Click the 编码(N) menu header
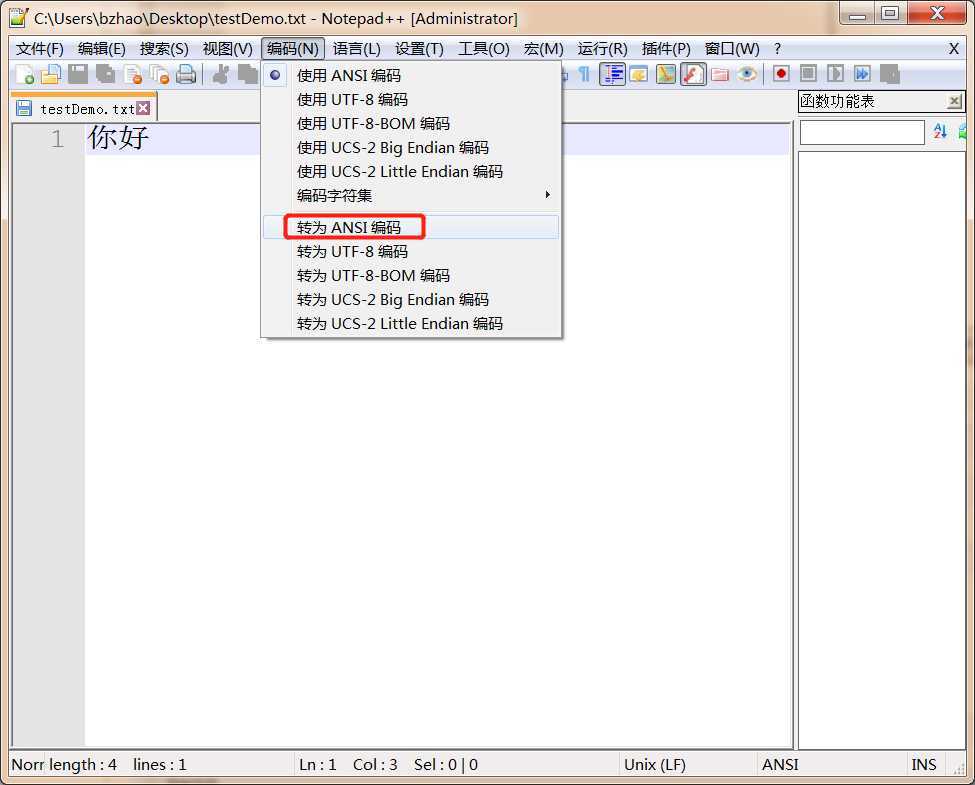This screenshot has height=785, width=975. click(x=293, y=49)
